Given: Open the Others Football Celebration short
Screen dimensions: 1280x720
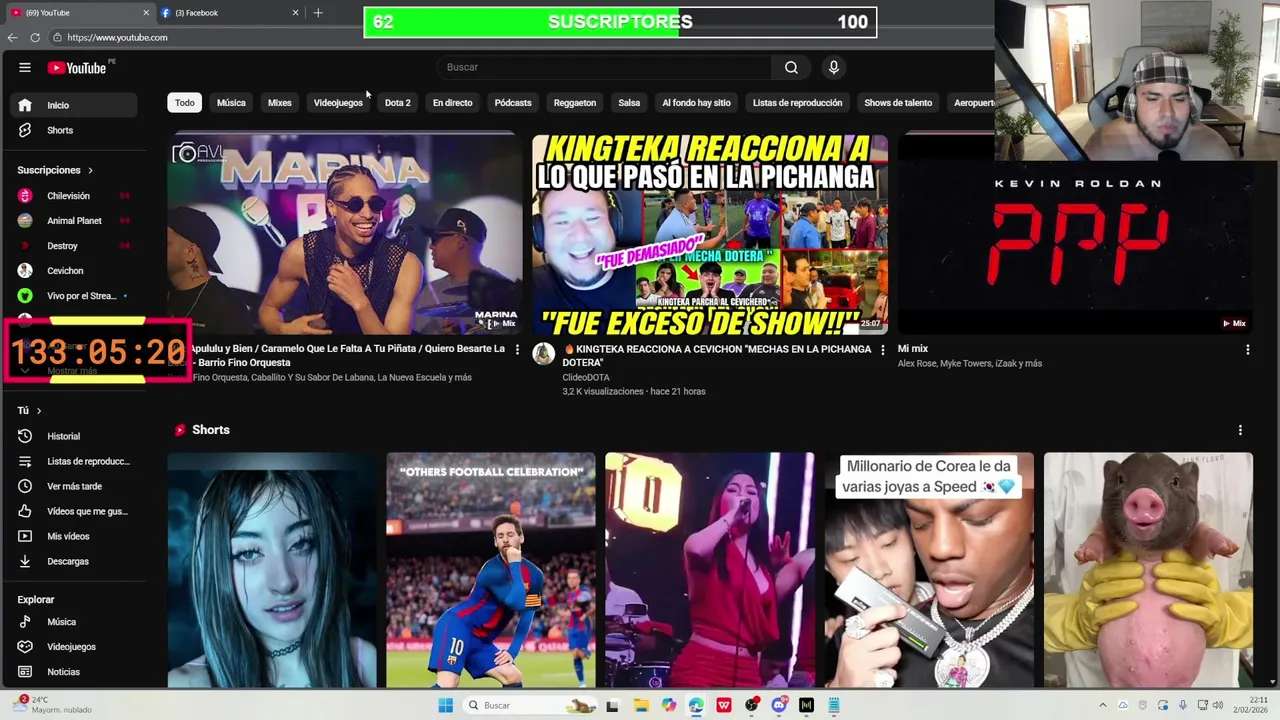Looking at the screenshot, I should click(x=491, y=570).
